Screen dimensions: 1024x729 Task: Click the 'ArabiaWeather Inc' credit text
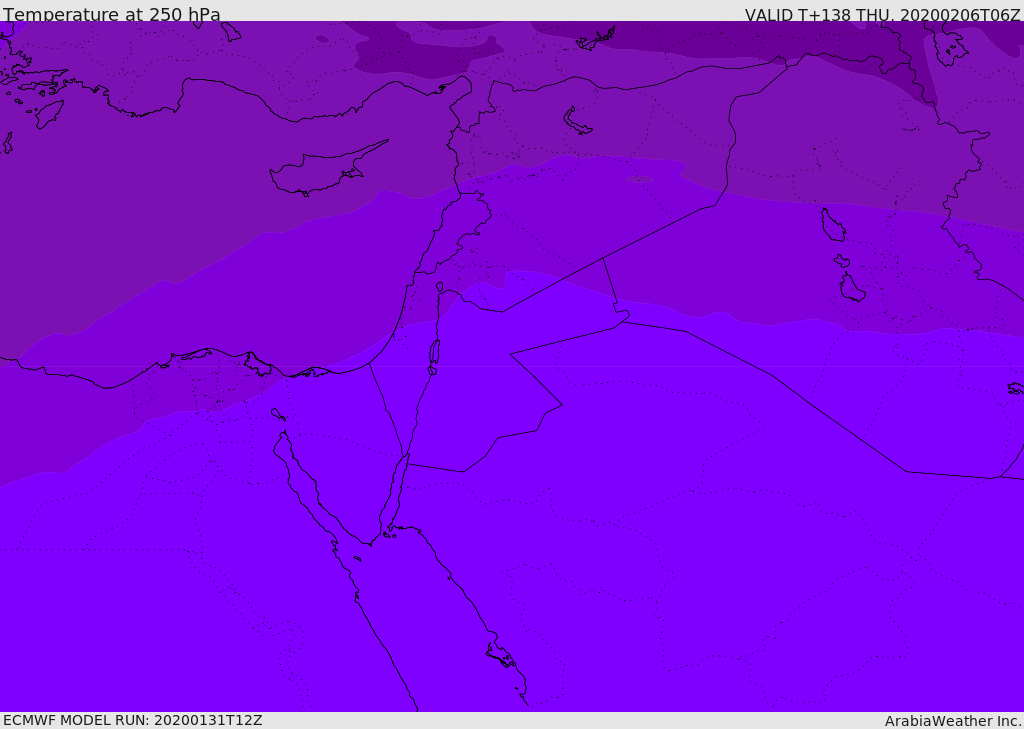pyautogui.click(x=952, y=721)
